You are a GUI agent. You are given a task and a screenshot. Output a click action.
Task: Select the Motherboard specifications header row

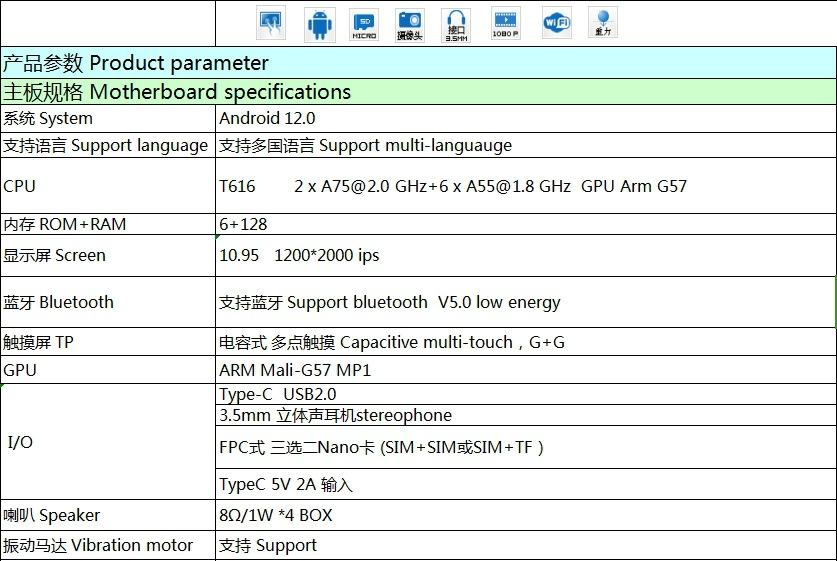pyautogui.click(x=418, y=92)
